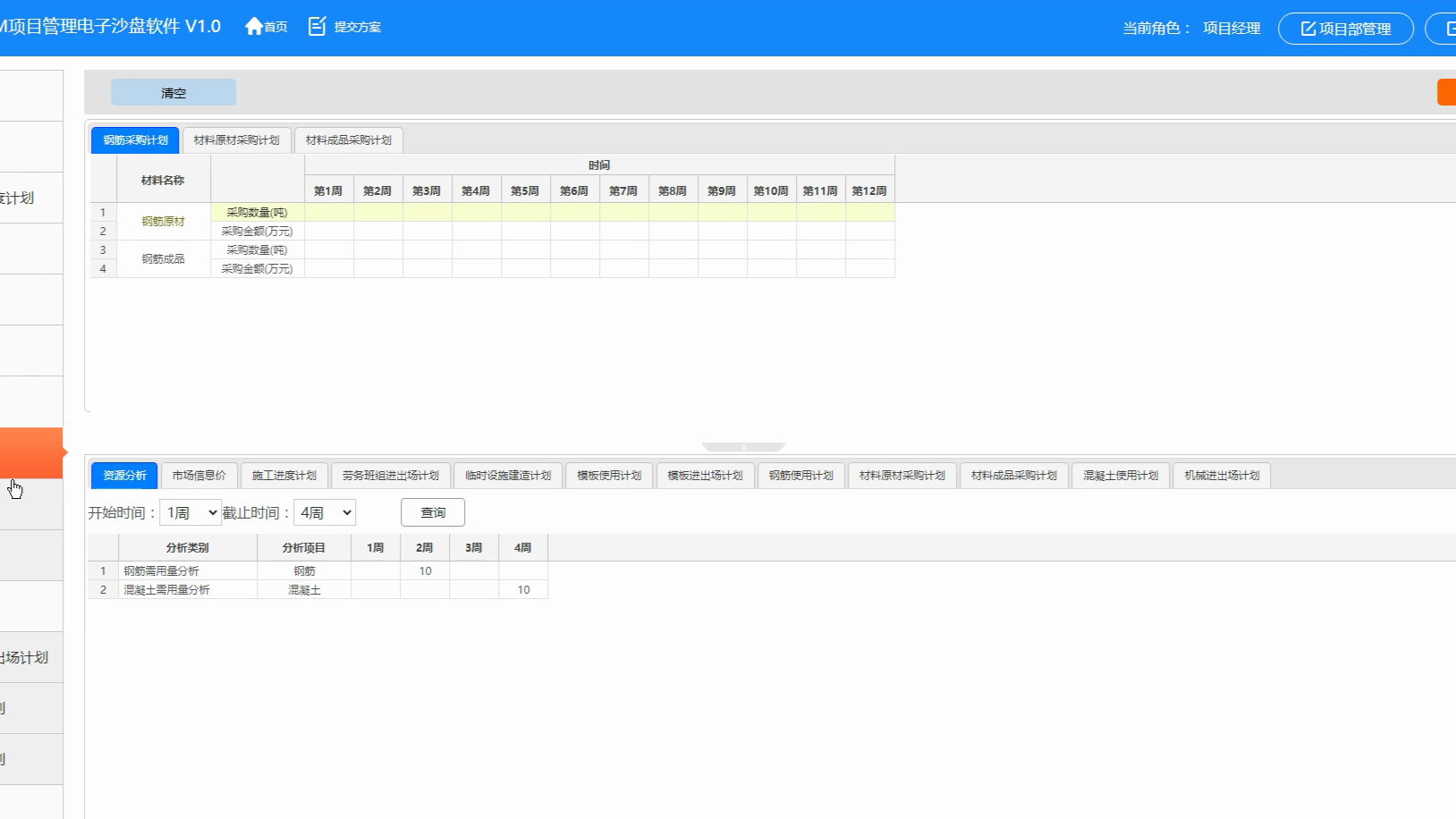The height and width of the screenshot is (819, 1456).
Task: Open 临时设施建造计划 tab
Action: click(x=507, y=476)
